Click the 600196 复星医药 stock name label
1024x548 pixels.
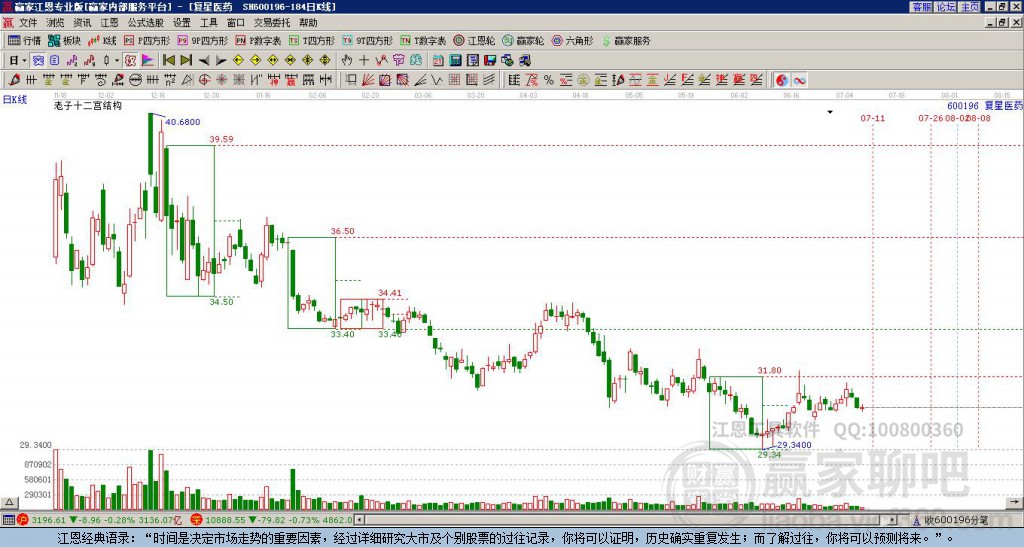[985, 106]
